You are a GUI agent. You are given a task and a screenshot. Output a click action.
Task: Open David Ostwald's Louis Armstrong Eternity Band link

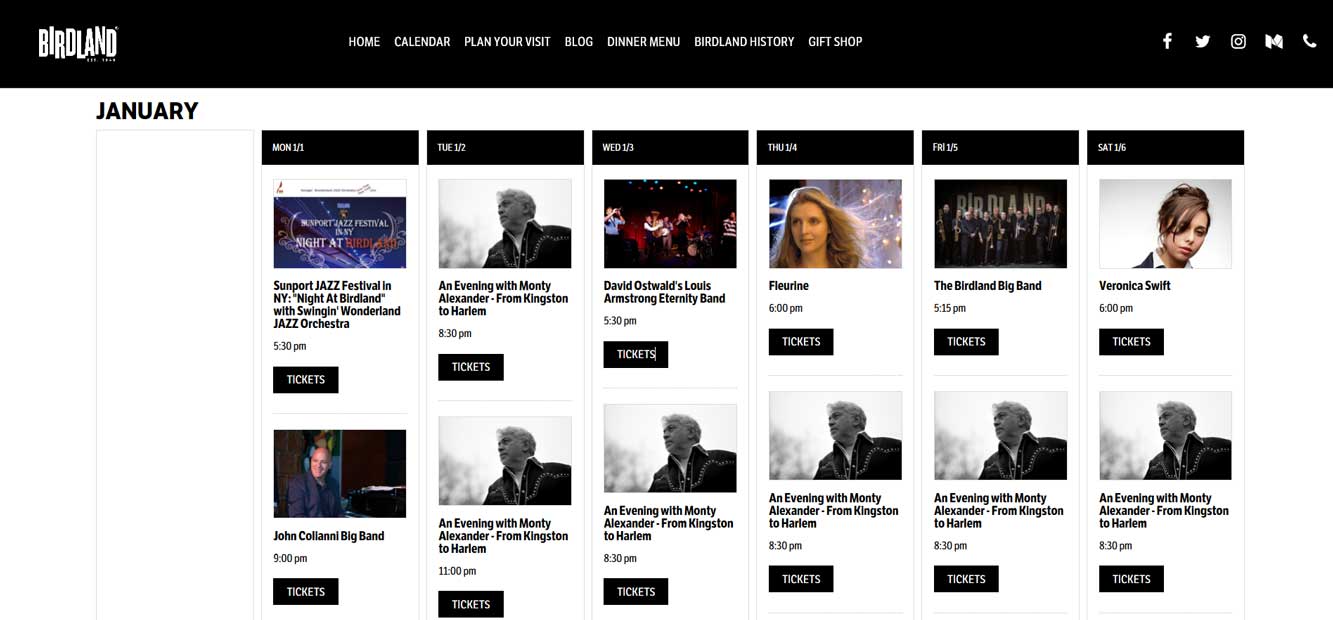tap(664, 292)
